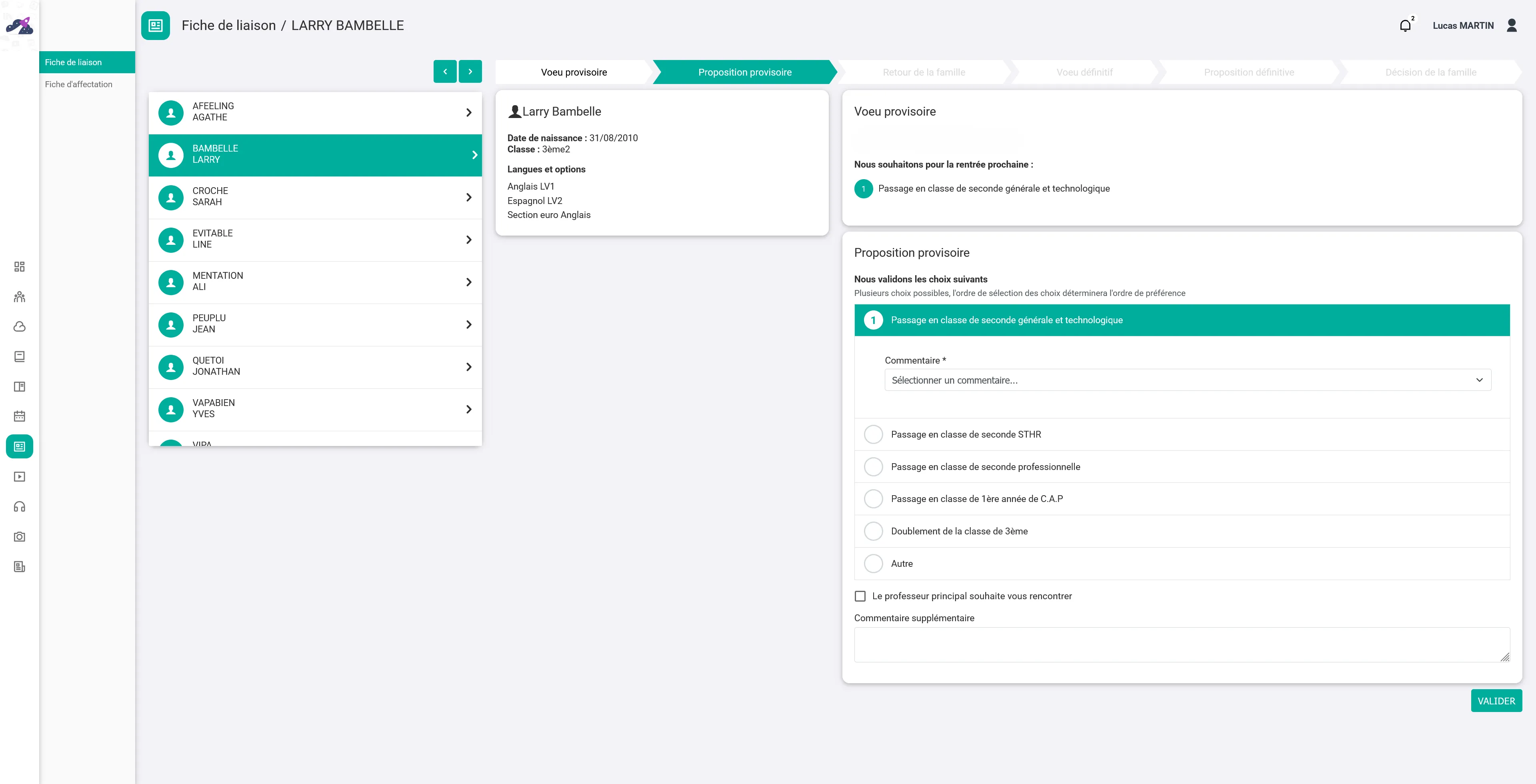Select Doublement de la classe de 3ème
The image size is (1536, 784).
point(874,531)
